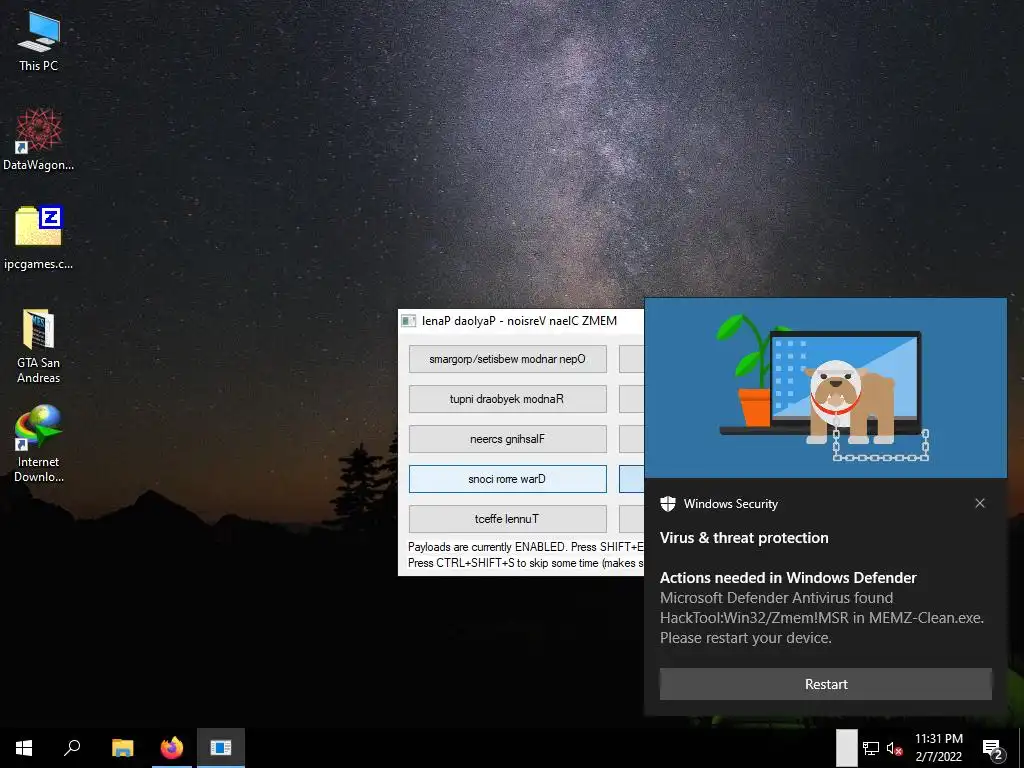This screenshot has width=1024, height=768.
Task: Select the GTA San Andreas desktop icon
Action: tap(39, 346)
